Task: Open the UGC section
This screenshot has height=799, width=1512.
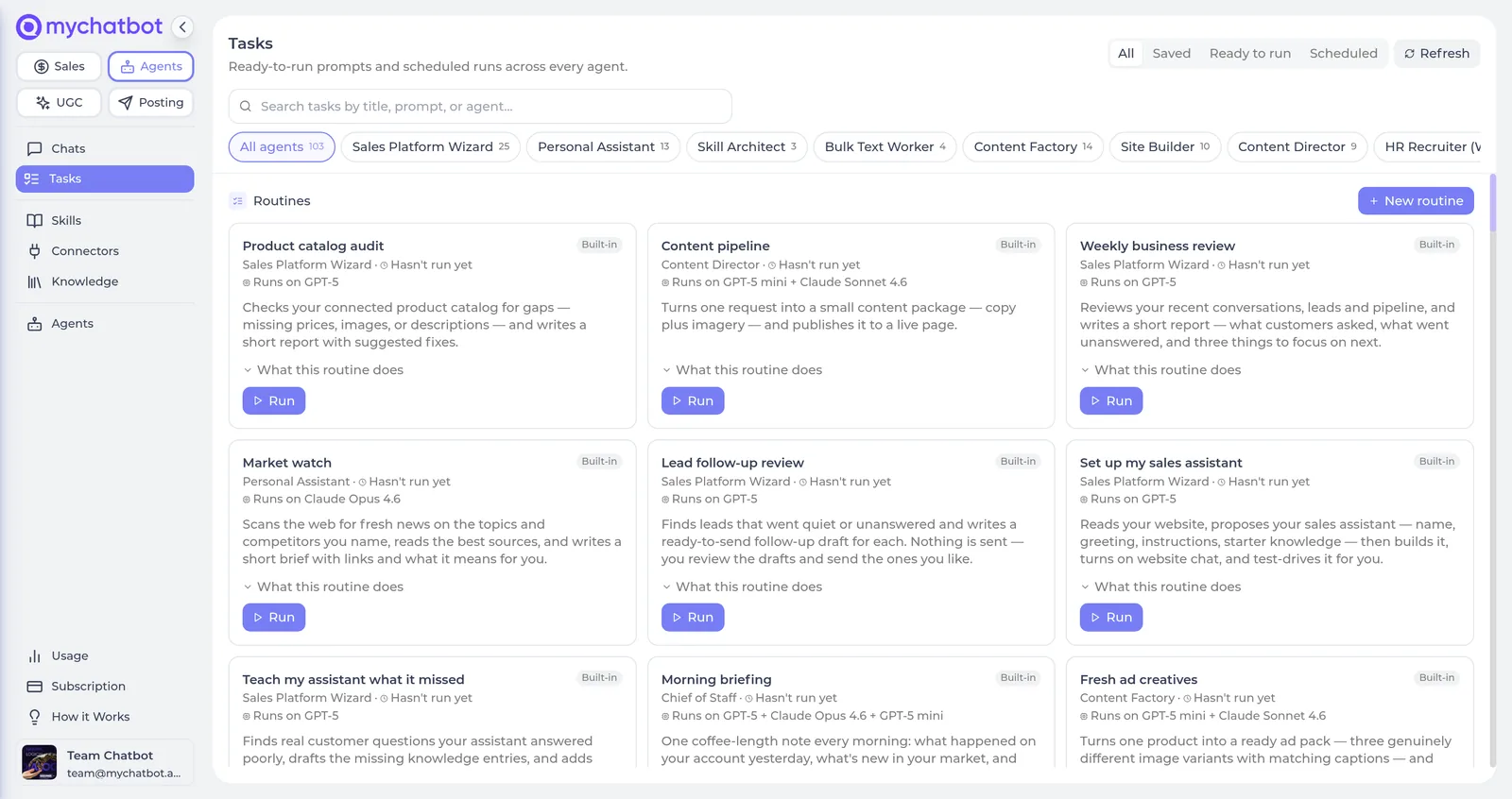Action: coord(59,102)
